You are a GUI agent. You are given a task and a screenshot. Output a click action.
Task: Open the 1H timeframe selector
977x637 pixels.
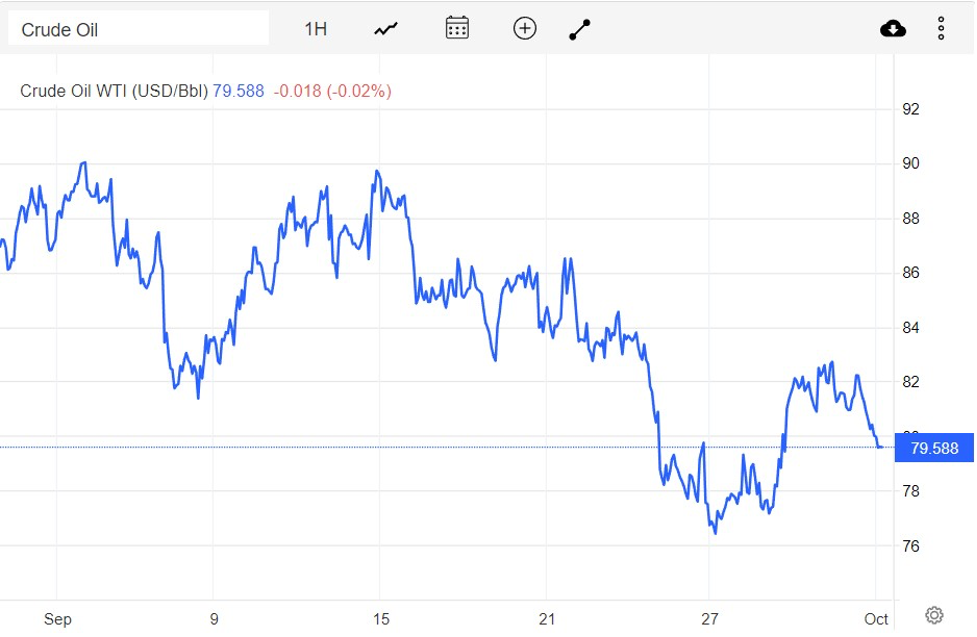[x=315, y=29]
